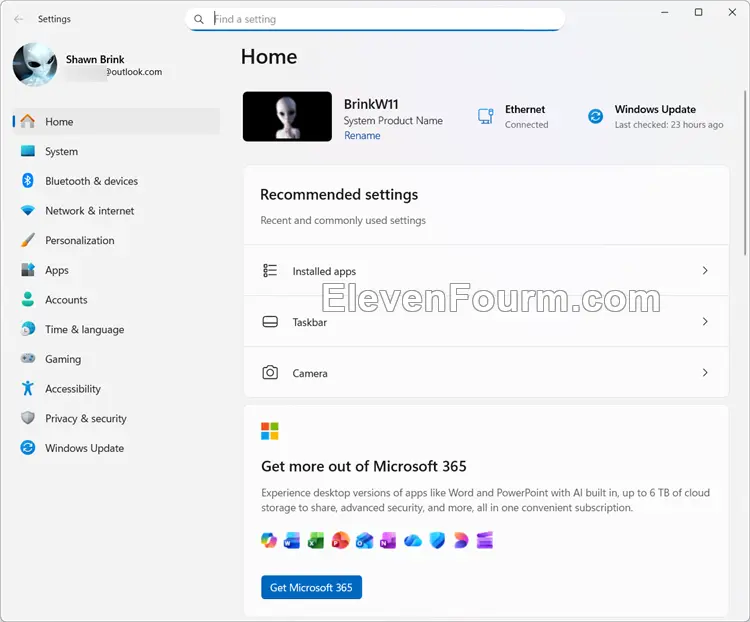Click the Clipchamp icon in Microsoft 365 card

461,541
